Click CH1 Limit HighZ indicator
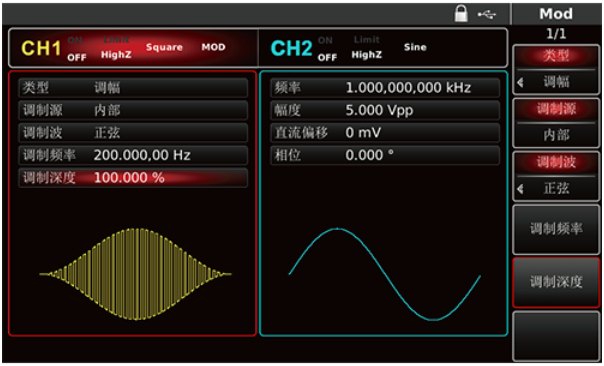 pyautogui.click(x=116, y=48)
